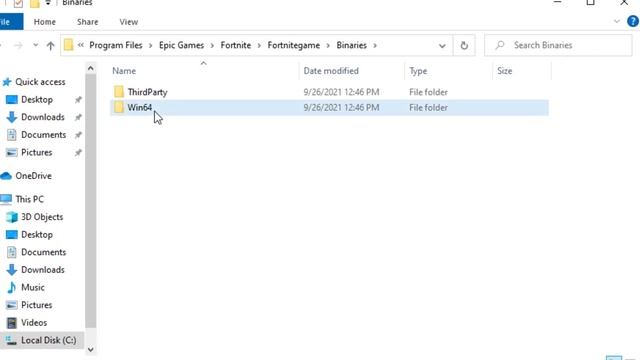
Task: Open Quick Access Toolbar customize dropdown
Action: click(x=48, y=3)
